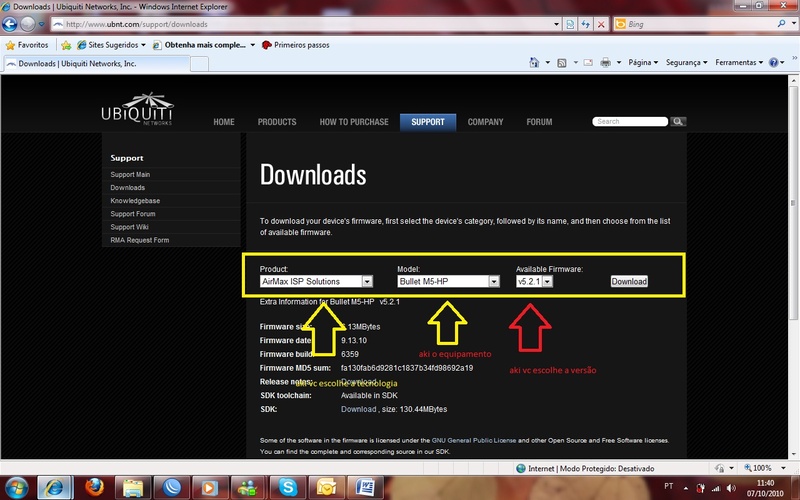Click the Bing search magnifier icon

pyautogui.click(x=781, y=23)
